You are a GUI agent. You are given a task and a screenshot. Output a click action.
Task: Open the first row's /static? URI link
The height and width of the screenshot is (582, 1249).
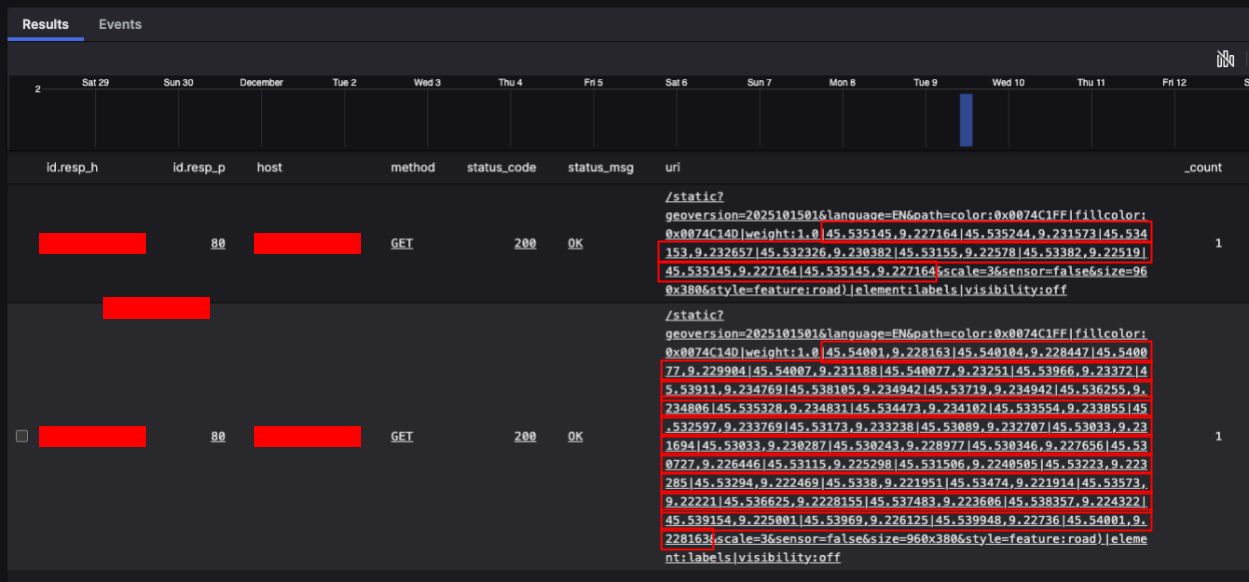[x=693, y=199]
